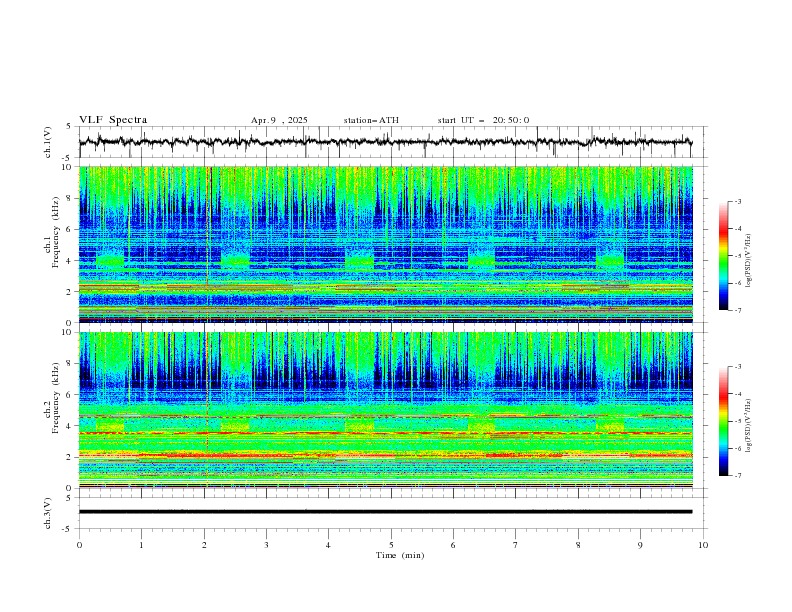Click inside the ch.2 spectrogram panel

click(x=386, y=410)
